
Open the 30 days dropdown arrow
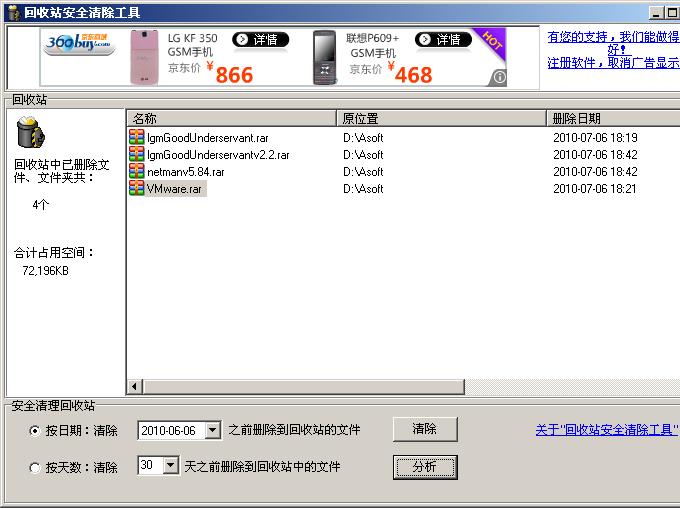coord(171,465)
